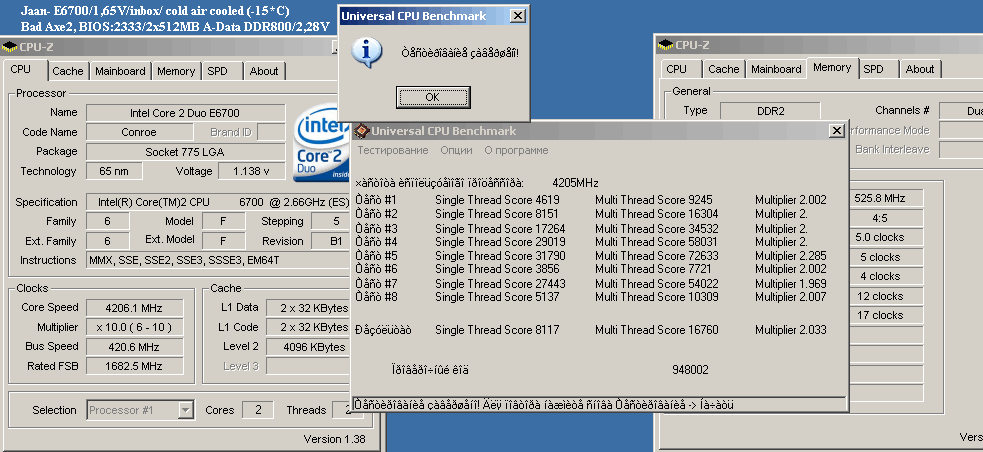Screen dimensions: 983x452
Task: Close the Universal CPU Benchmark message dialog
Action: [517, 16]
